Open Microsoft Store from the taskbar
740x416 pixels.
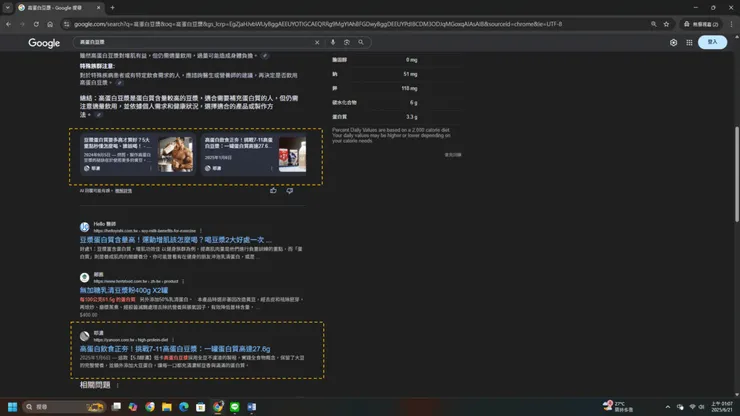(x=201, y=407)
